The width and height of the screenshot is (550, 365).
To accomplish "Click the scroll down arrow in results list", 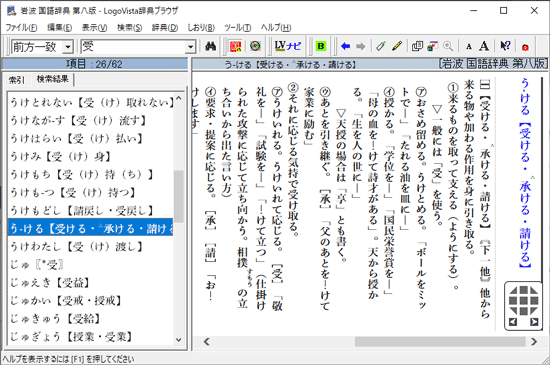I will pos(179,340).
